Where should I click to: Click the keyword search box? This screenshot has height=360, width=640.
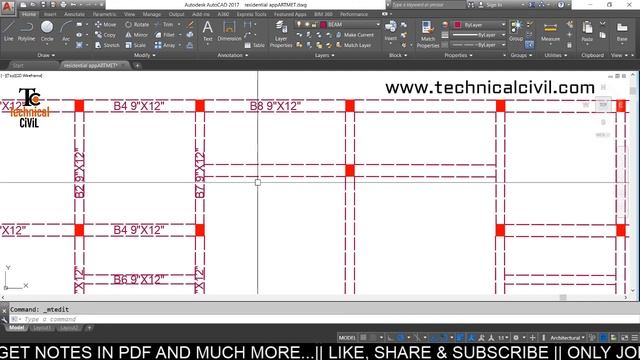[x=427, y=5]
